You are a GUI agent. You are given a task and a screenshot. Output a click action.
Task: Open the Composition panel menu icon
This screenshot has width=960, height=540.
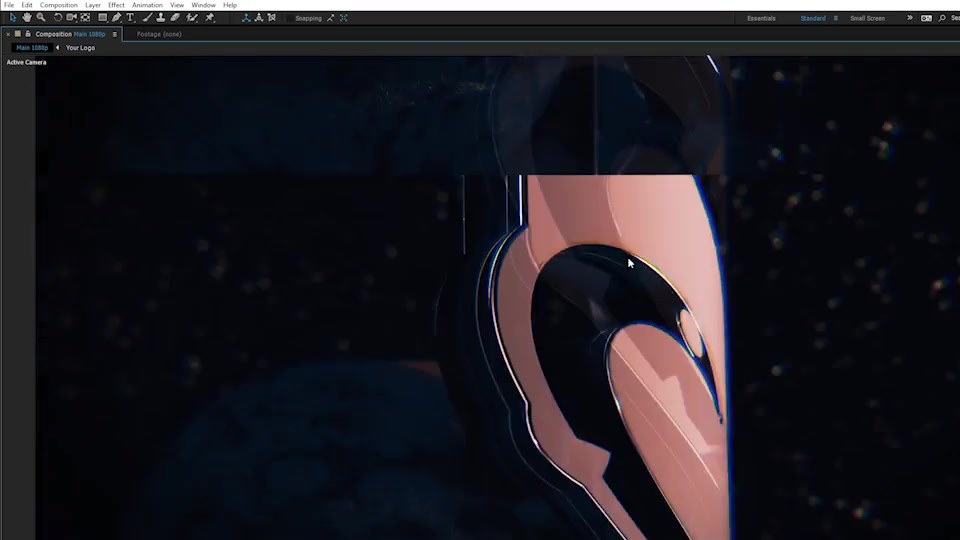click(114, 34)
